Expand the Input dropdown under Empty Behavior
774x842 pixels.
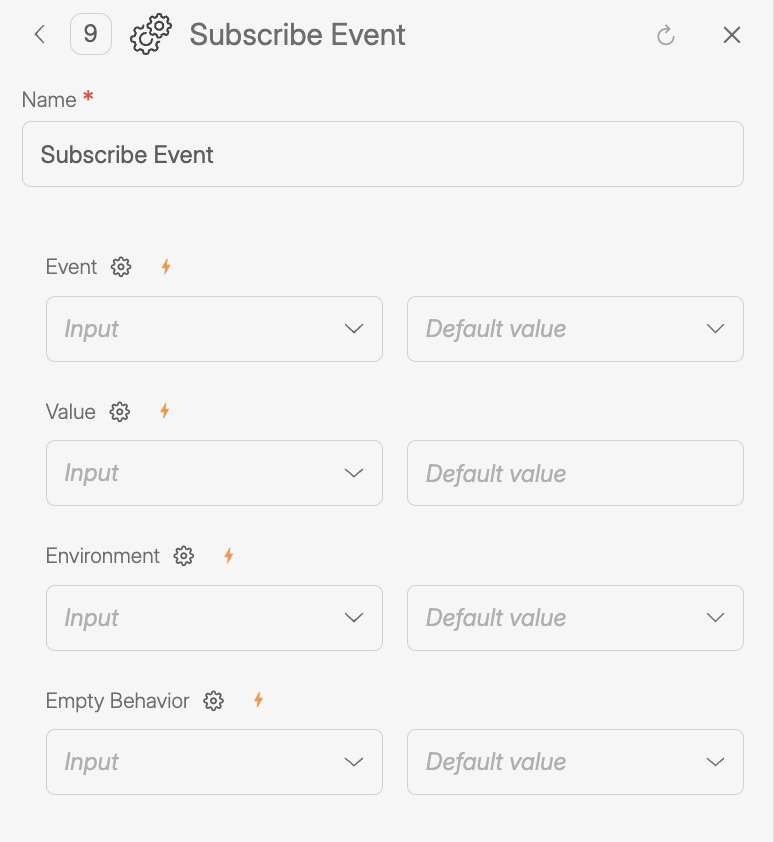[x=214, y=761]
